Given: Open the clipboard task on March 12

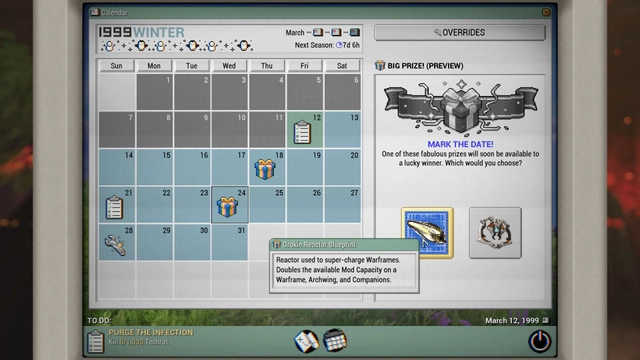Looking at the screenshot, I should click(x=302, y=132).
